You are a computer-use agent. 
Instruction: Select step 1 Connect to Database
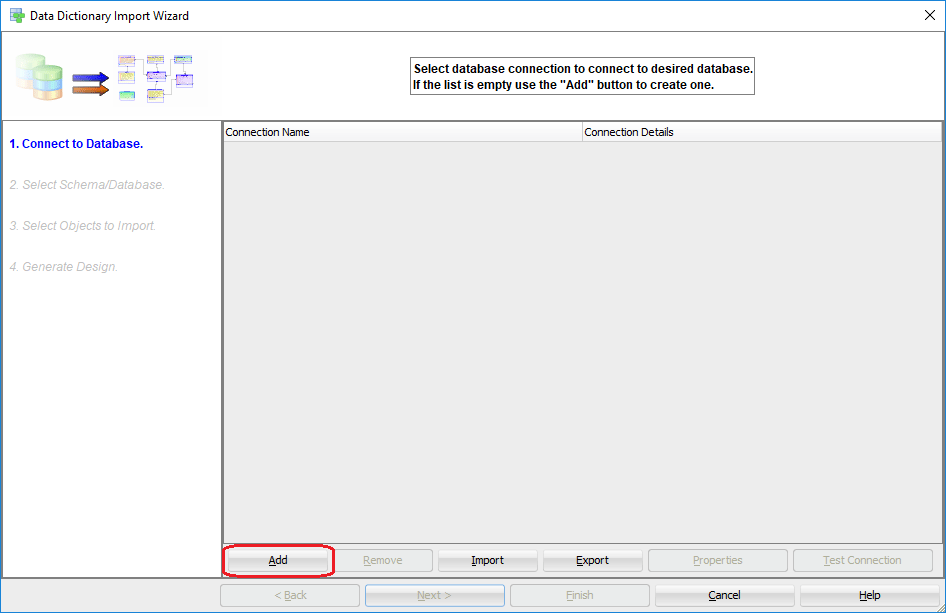point(77,143)
